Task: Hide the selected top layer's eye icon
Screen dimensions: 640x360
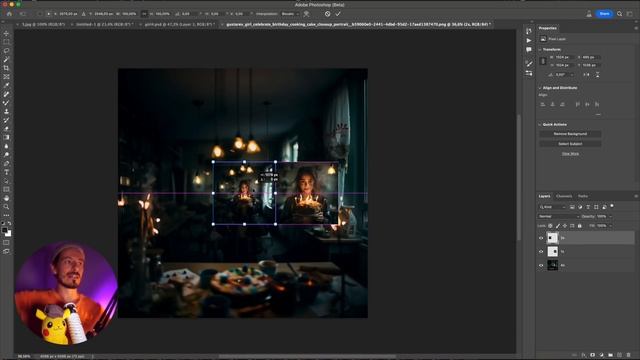Action: [541, 238]
